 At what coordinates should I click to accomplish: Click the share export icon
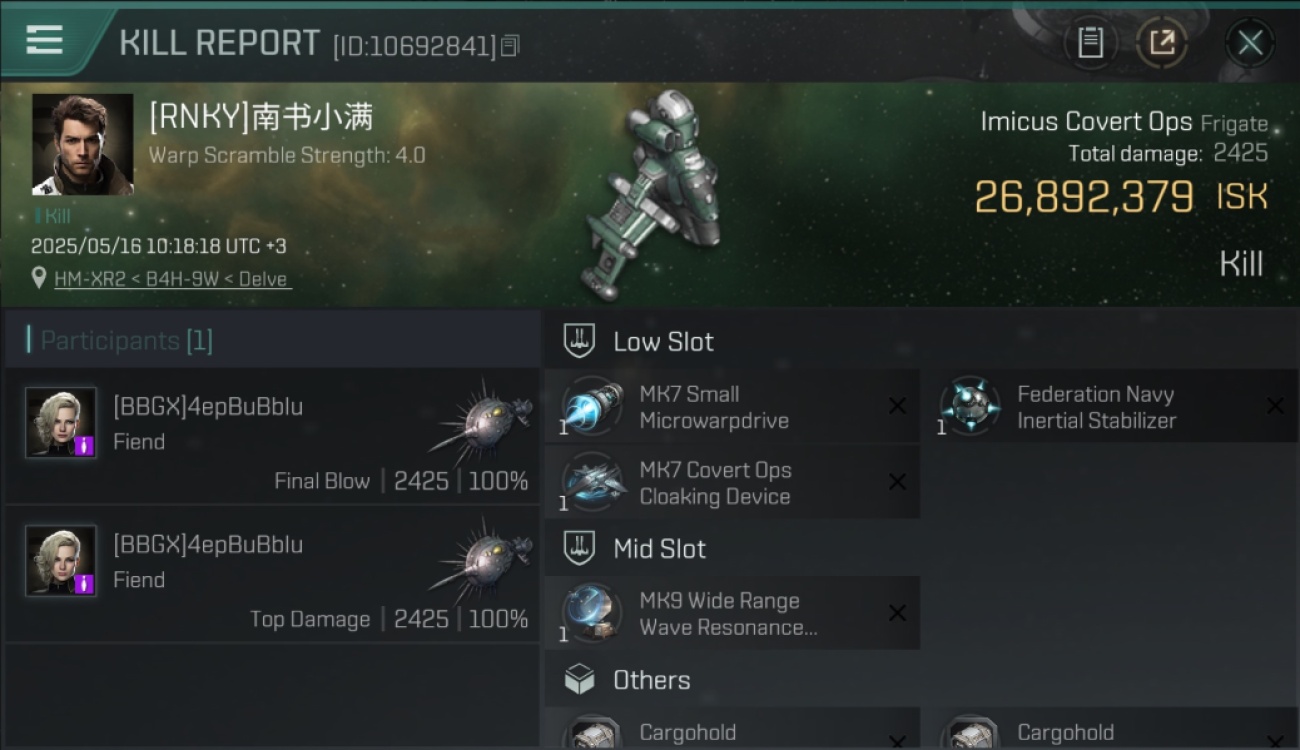1161,43
